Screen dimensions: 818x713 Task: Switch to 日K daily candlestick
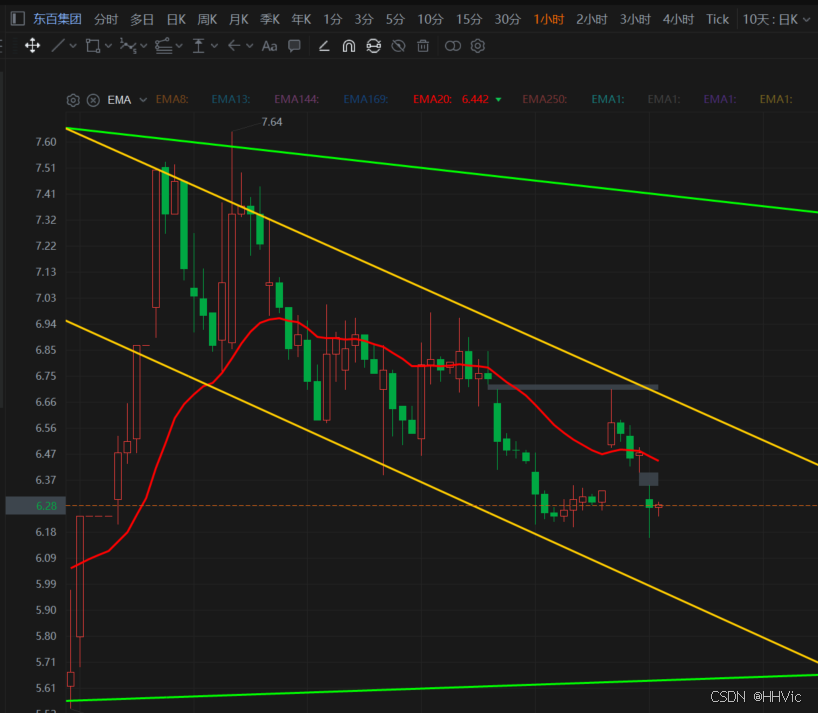(x=176, y=20)
